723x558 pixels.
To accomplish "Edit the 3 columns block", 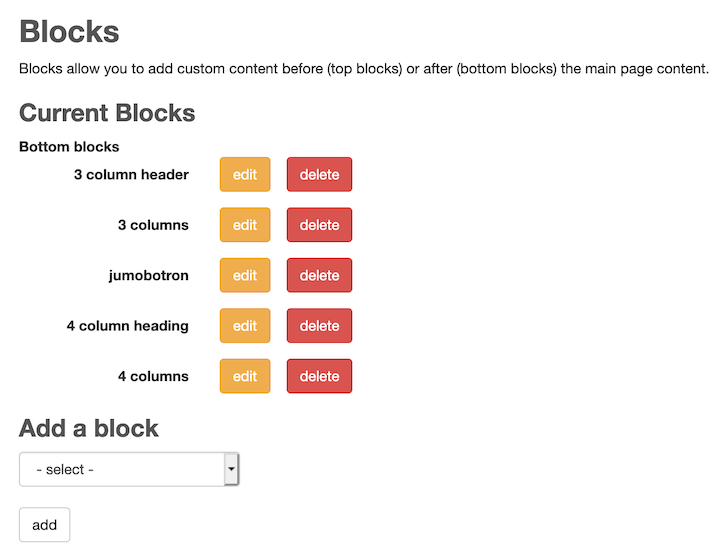I will click(x=245, y=225).
